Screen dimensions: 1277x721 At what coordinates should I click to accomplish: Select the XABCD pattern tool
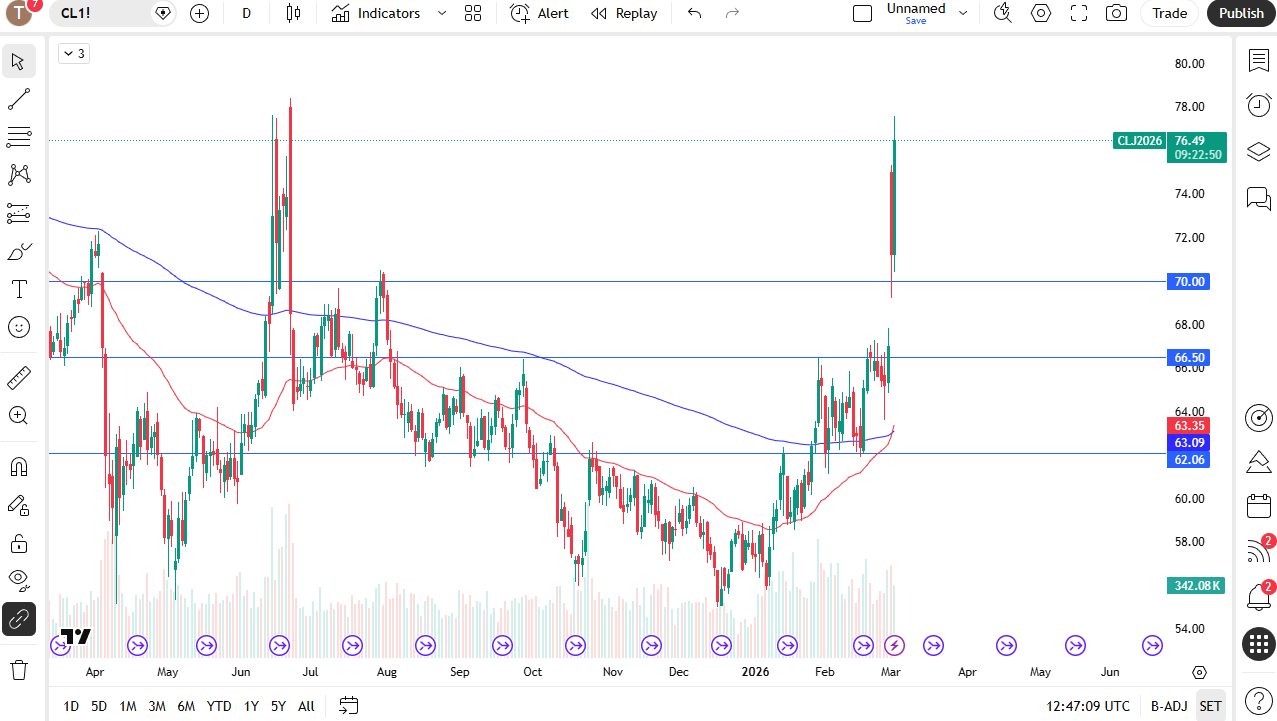(19, 175)
